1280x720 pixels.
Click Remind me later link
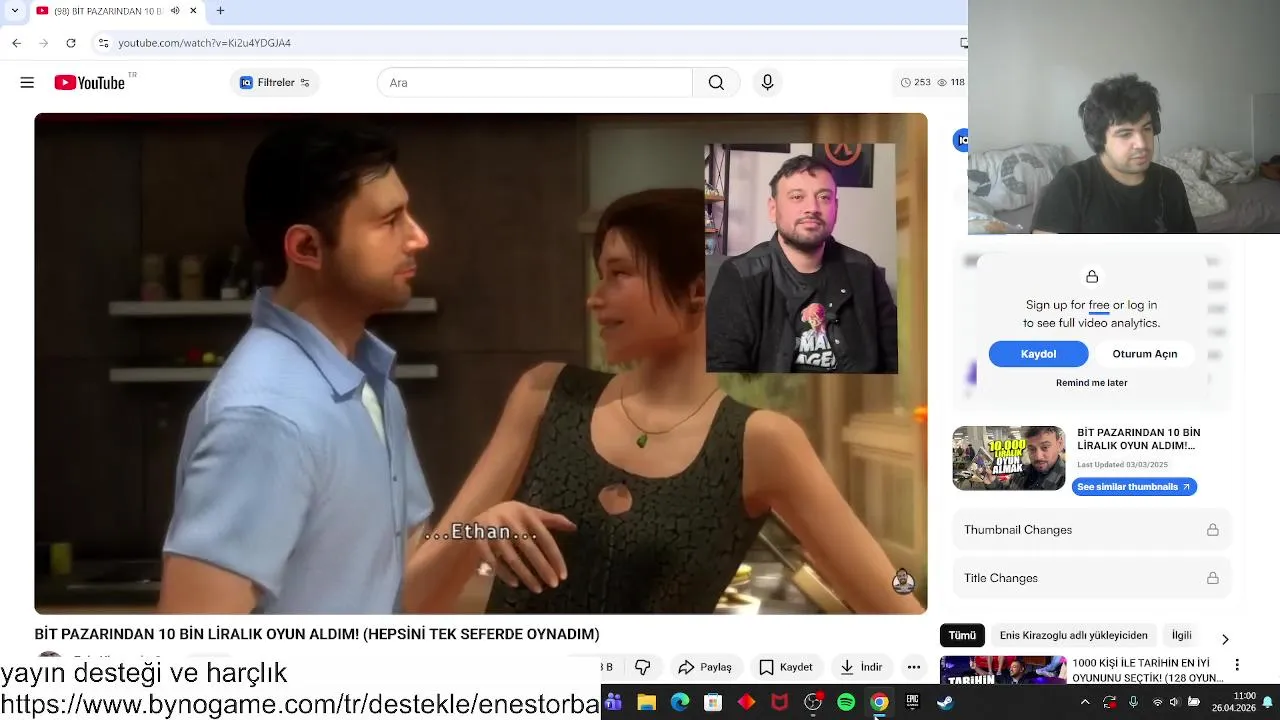point(1091,383)
